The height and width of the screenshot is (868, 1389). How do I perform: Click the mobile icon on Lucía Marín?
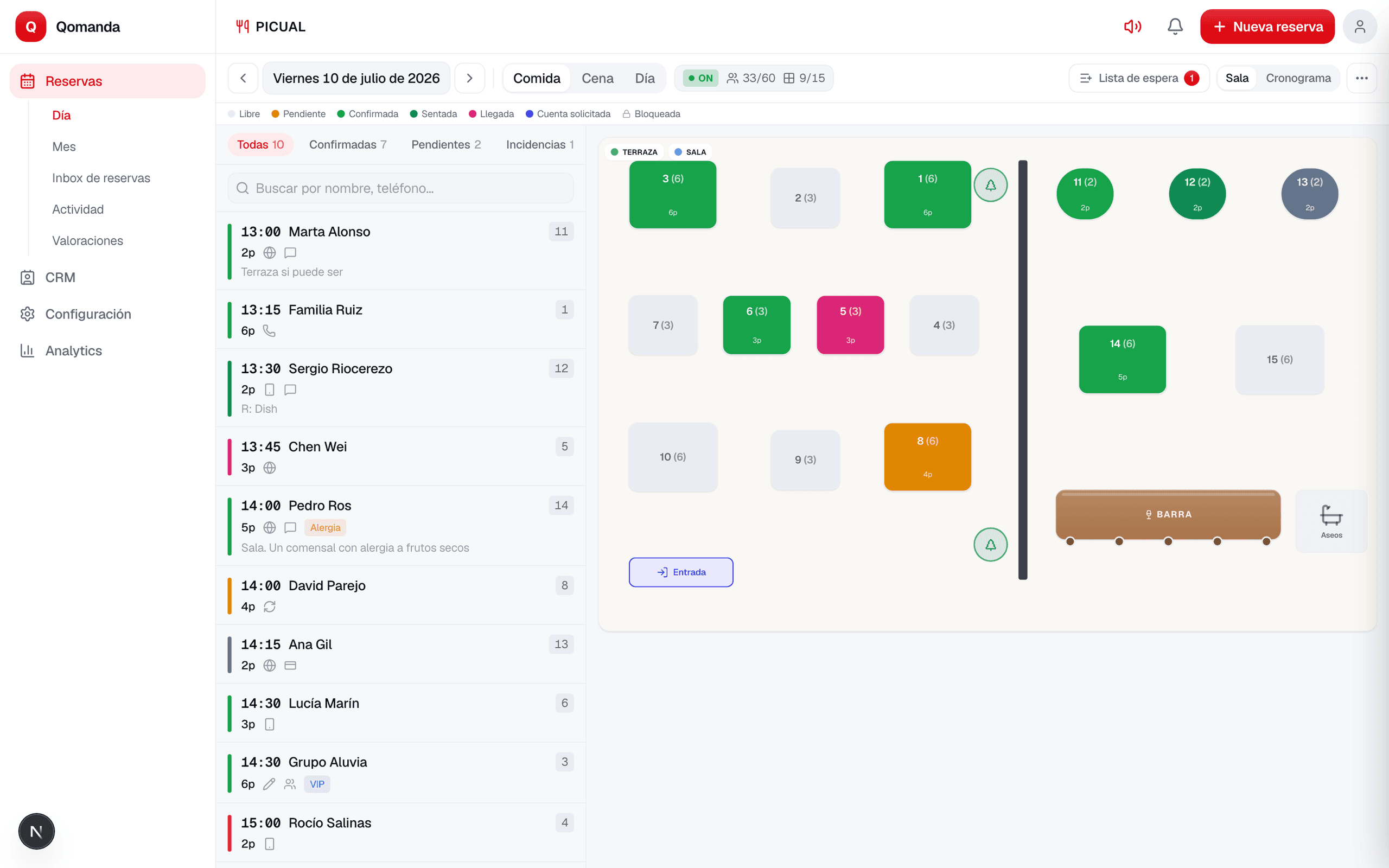click(x=269, y=724)
